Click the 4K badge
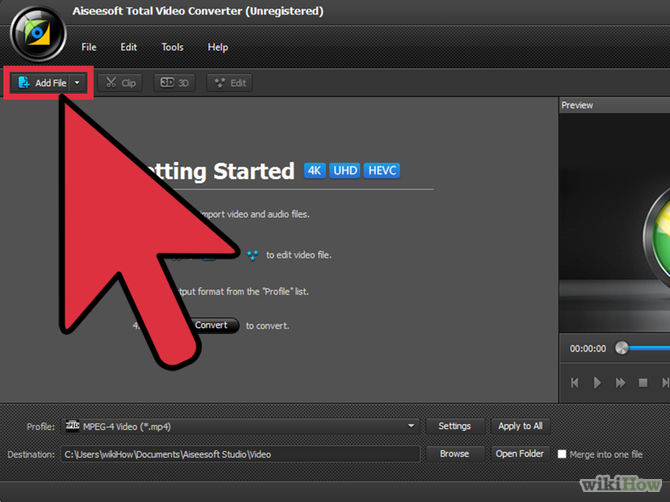The width and height of the screenshot is (670, 502). coord(314,170)
